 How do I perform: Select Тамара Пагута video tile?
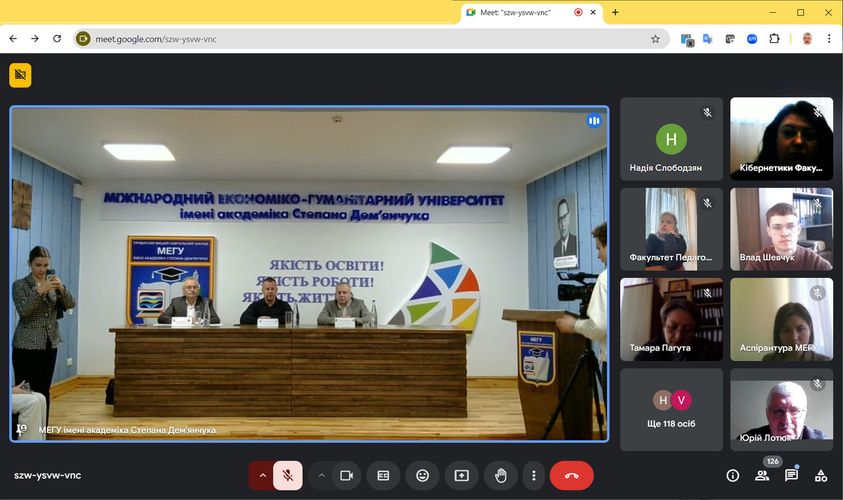(671, 319)
